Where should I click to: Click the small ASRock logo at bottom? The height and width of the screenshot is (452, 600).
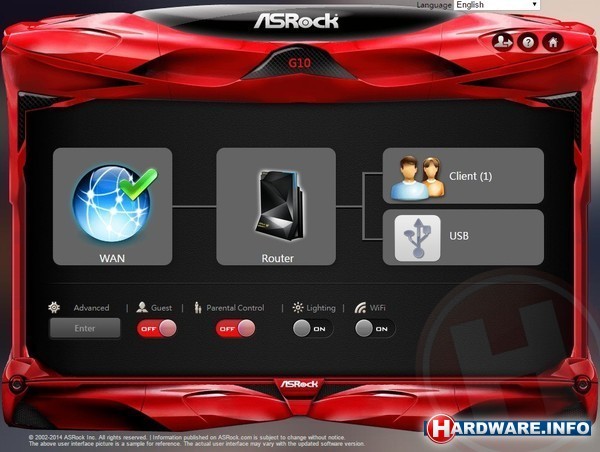point(299,383)
